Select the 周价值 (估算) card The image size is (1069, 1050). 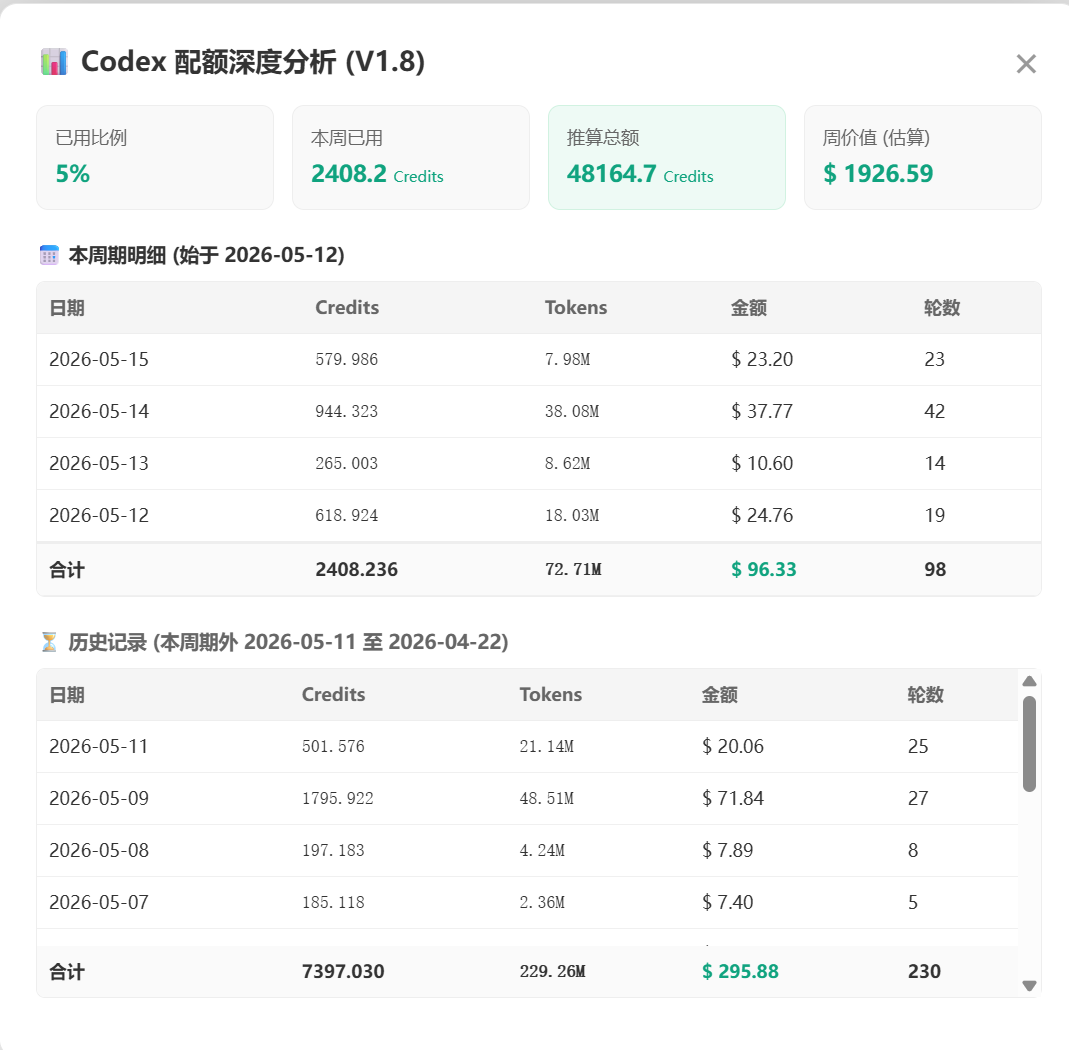922,158
